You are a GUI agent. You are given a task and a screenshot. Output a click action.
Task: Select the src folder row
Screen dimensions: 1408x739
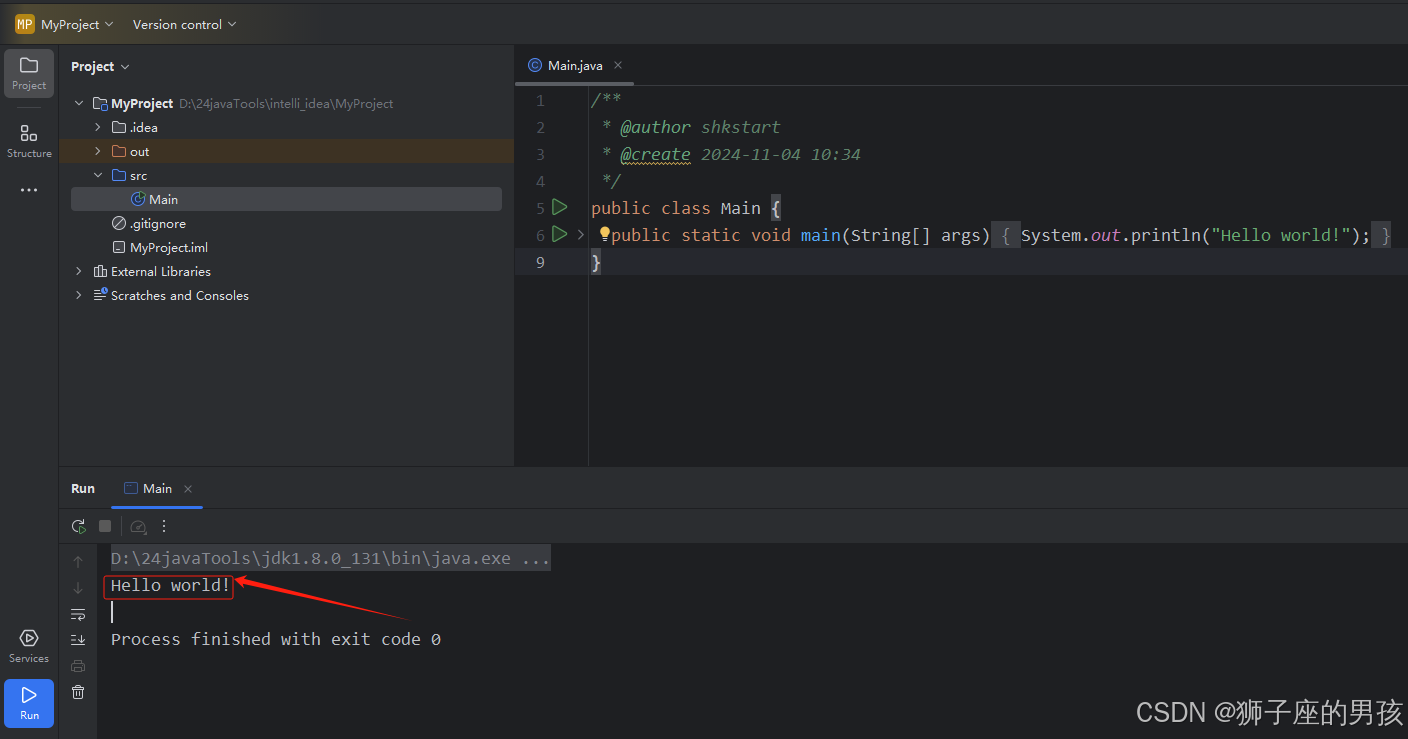coord(286,175)
